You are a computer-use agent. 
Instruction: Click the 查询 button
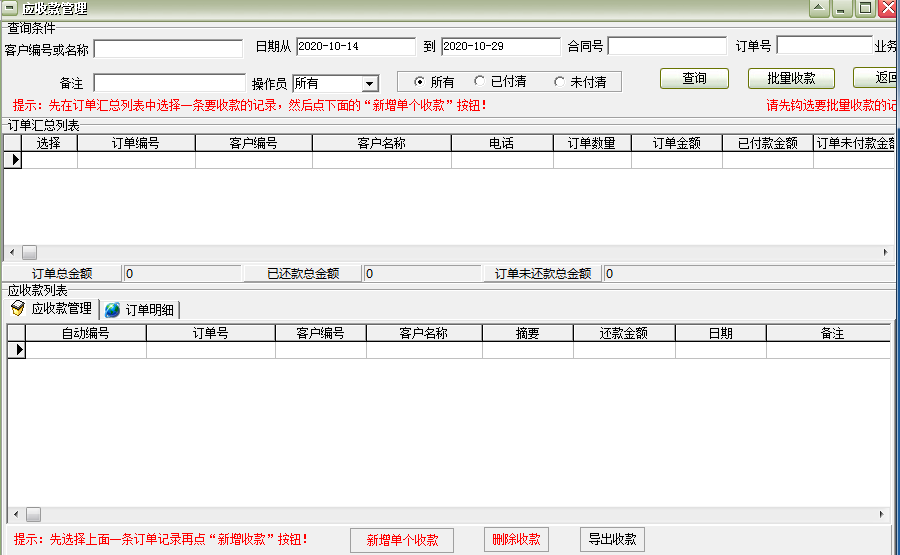694,79
